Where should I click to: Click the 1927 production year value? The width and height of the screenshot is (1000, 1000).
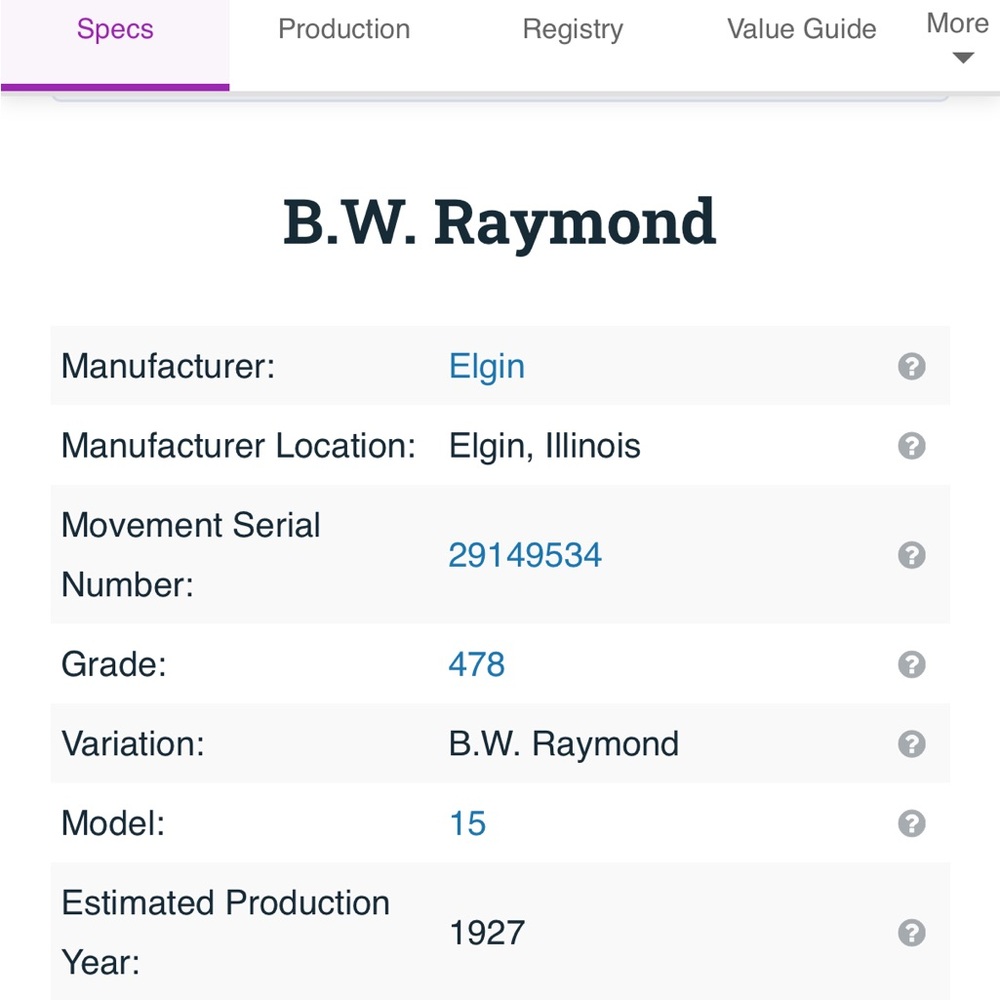click(487, 932)
